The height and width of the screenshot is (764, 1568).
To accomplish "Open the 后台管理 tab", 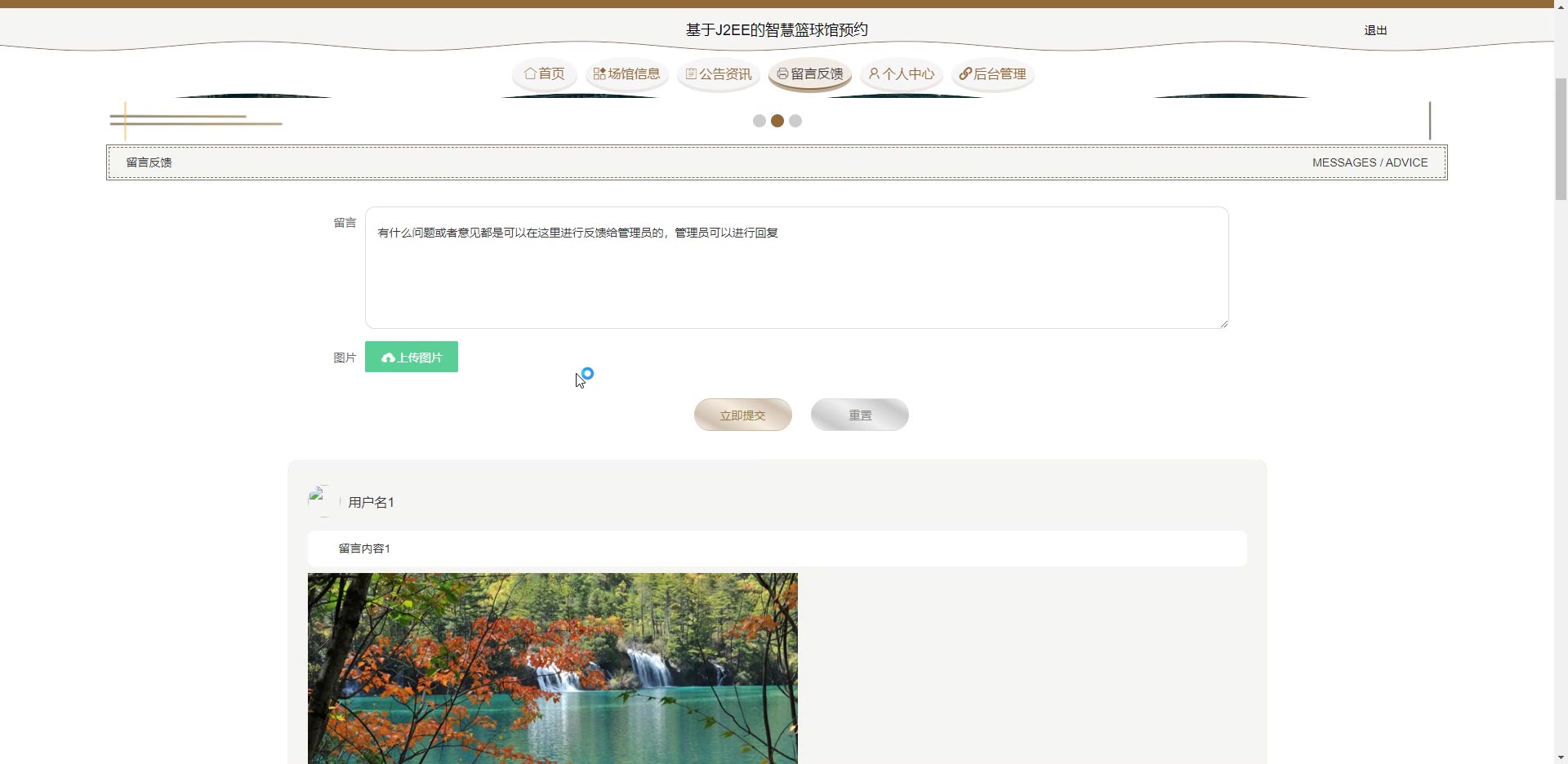I will click(x=993, y=74).
